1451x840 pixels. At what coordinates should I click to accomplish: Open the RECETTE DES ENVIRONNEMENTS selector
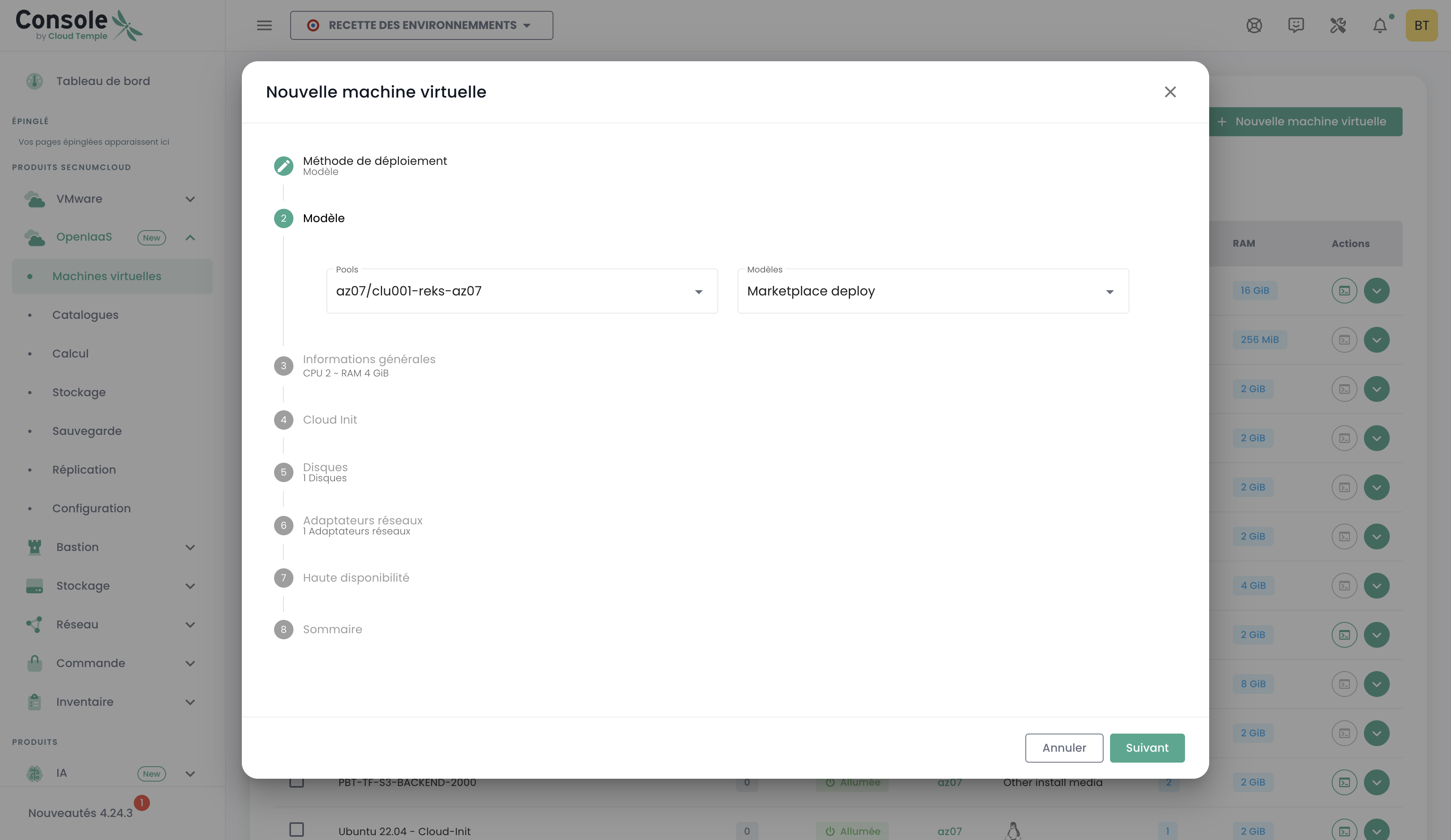click(x=422, y=25)
